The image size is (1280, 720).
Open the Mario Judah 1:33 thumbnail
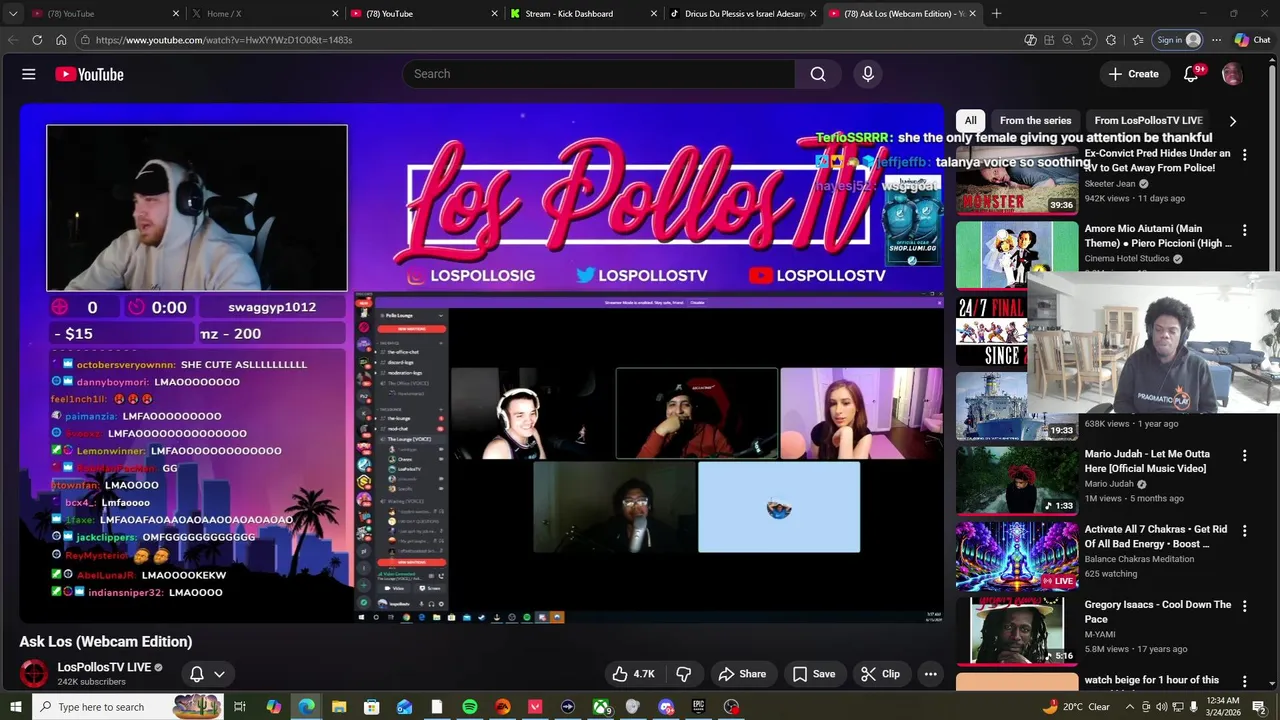point(1017,480)
